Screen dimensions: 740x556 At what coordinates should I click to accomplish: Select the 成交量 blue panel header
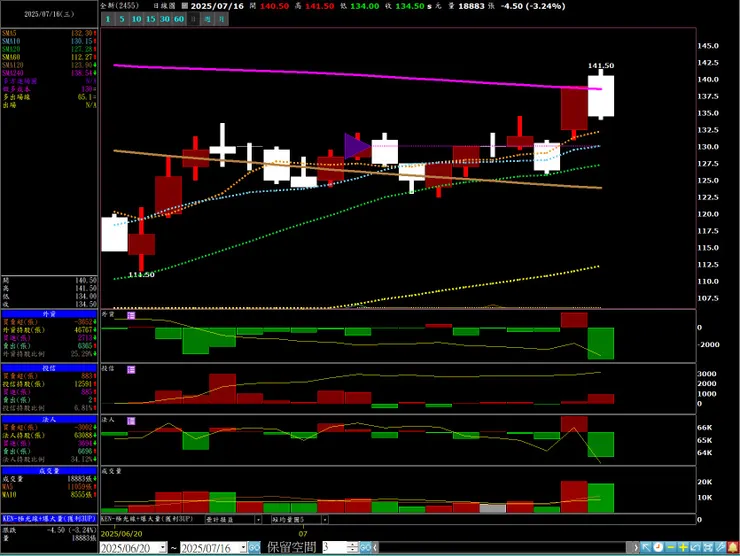(49, 471)
